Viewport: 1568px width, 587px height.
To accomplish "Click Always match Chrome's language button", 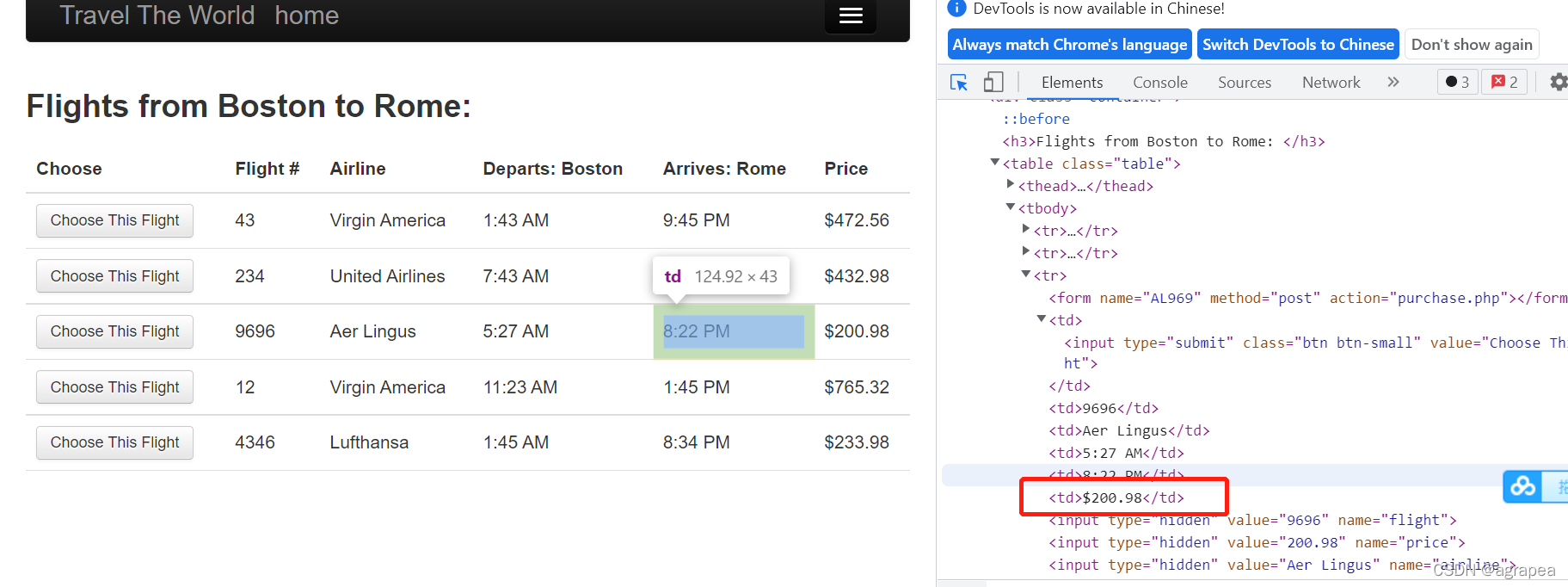I will pos(1070,45).
